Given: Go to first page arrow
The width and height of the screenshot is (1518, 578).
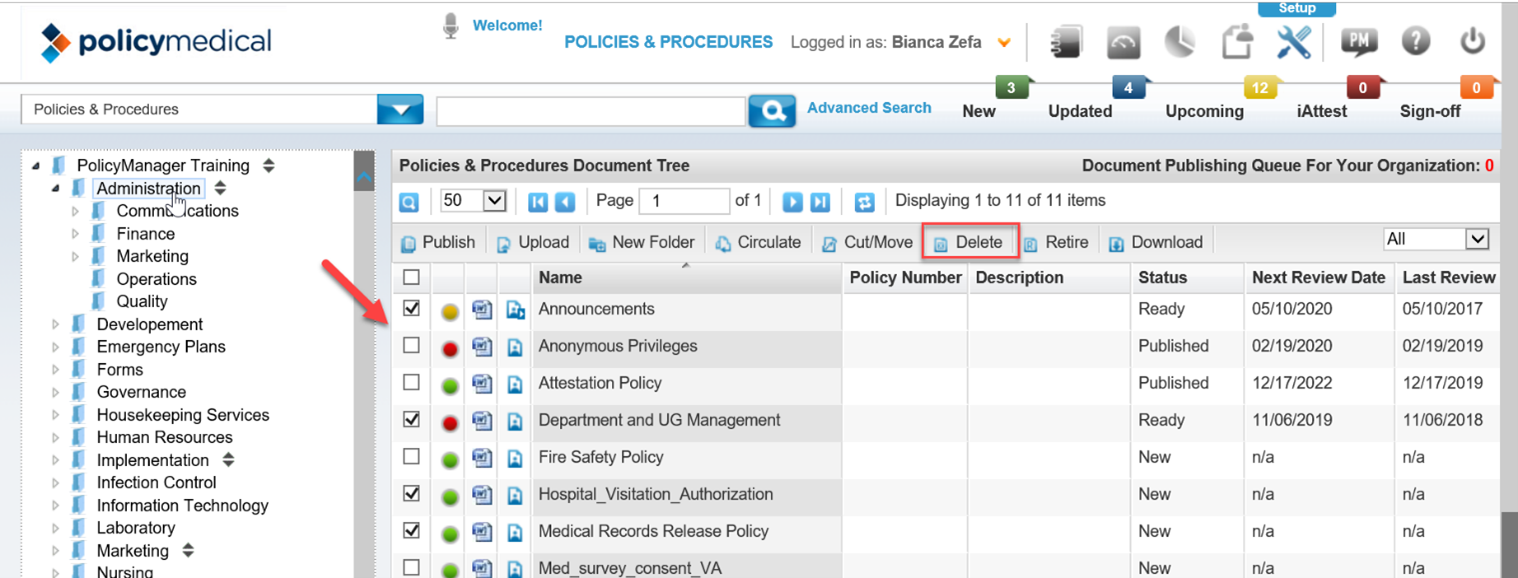Looking at the screenshot, I should point(538,201).
